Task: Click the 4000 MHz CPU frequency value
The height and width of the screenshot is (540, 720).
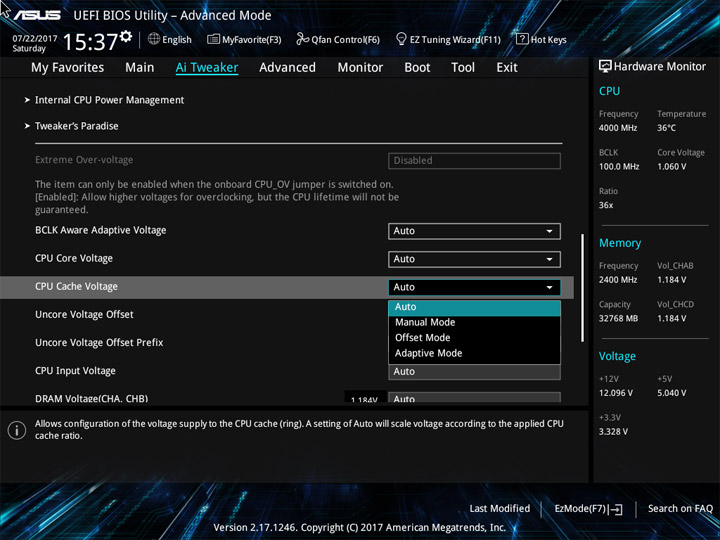Action: (618, 128)
